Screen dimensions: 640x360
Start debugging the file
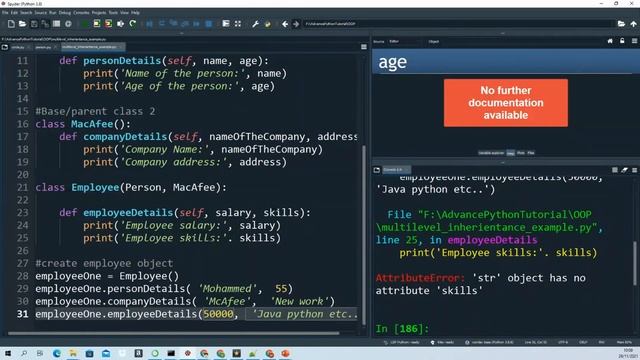click(149, 24)
